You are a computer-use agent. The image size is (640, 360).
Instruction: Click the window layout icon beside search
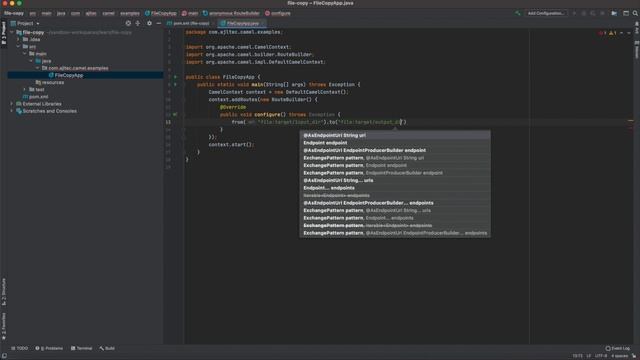click(x=626, y=13)
